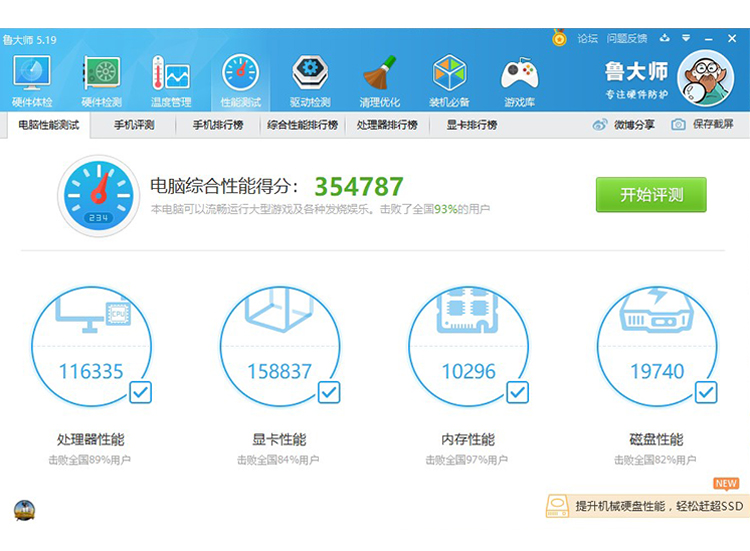The height and width of the screenshot is (551, 750).
Task: Open the 温度管理 temperature management icon
Action: click(x=171, y=81)
